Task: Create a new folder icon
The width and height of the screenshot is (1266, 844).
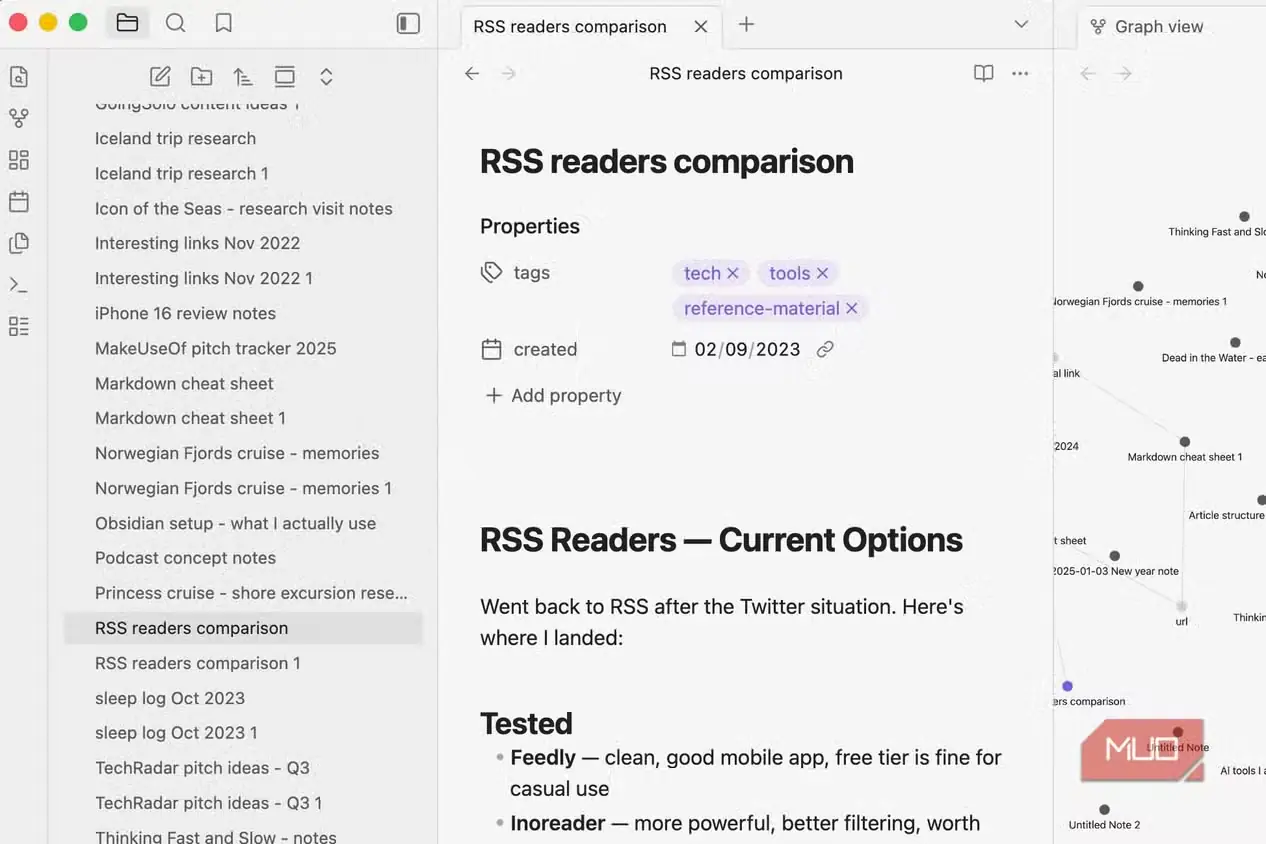Action: coord(202,76)
